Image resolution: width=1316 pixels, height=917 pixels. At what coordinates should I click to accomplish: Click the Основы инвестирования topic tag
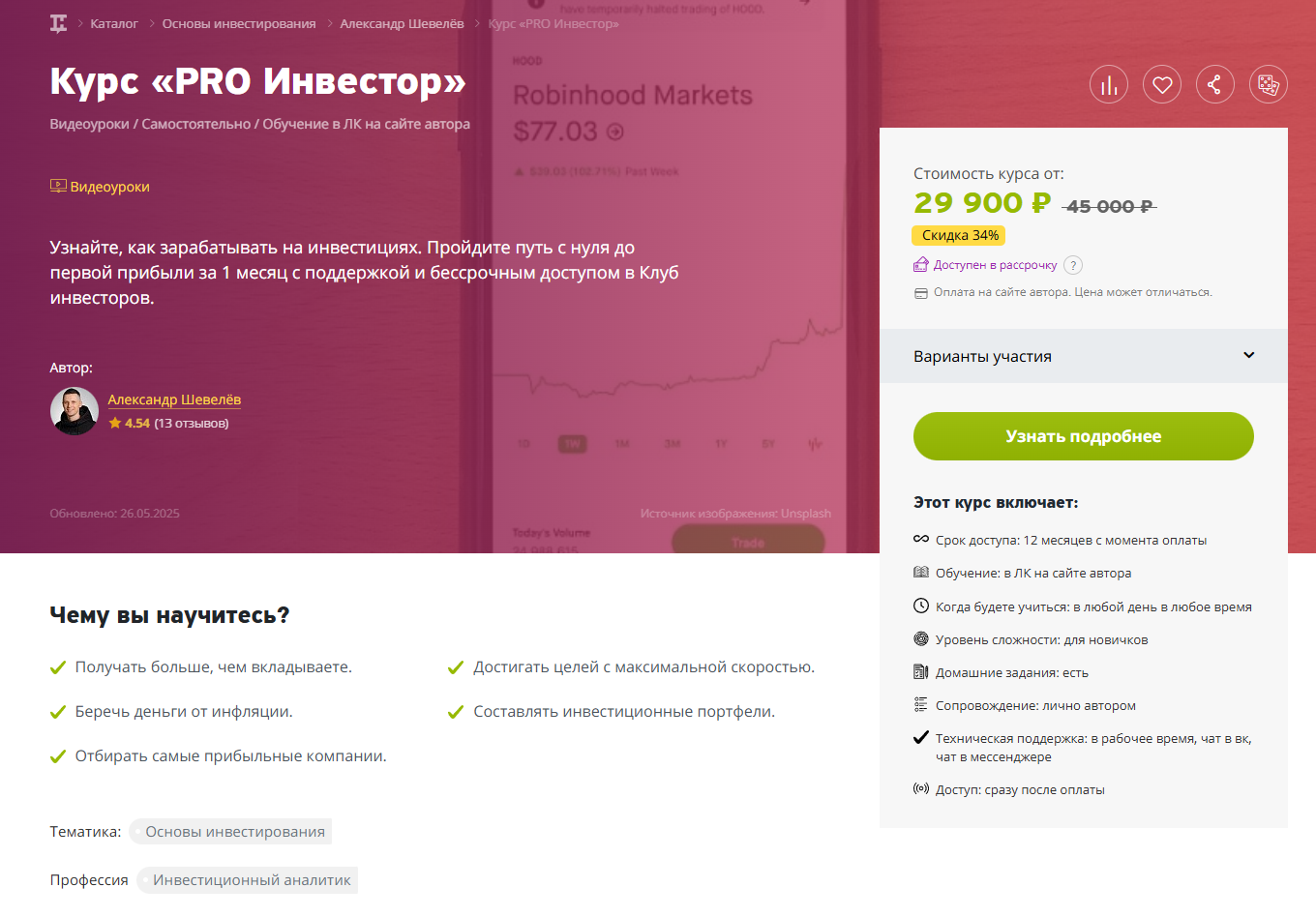(230, 832)
